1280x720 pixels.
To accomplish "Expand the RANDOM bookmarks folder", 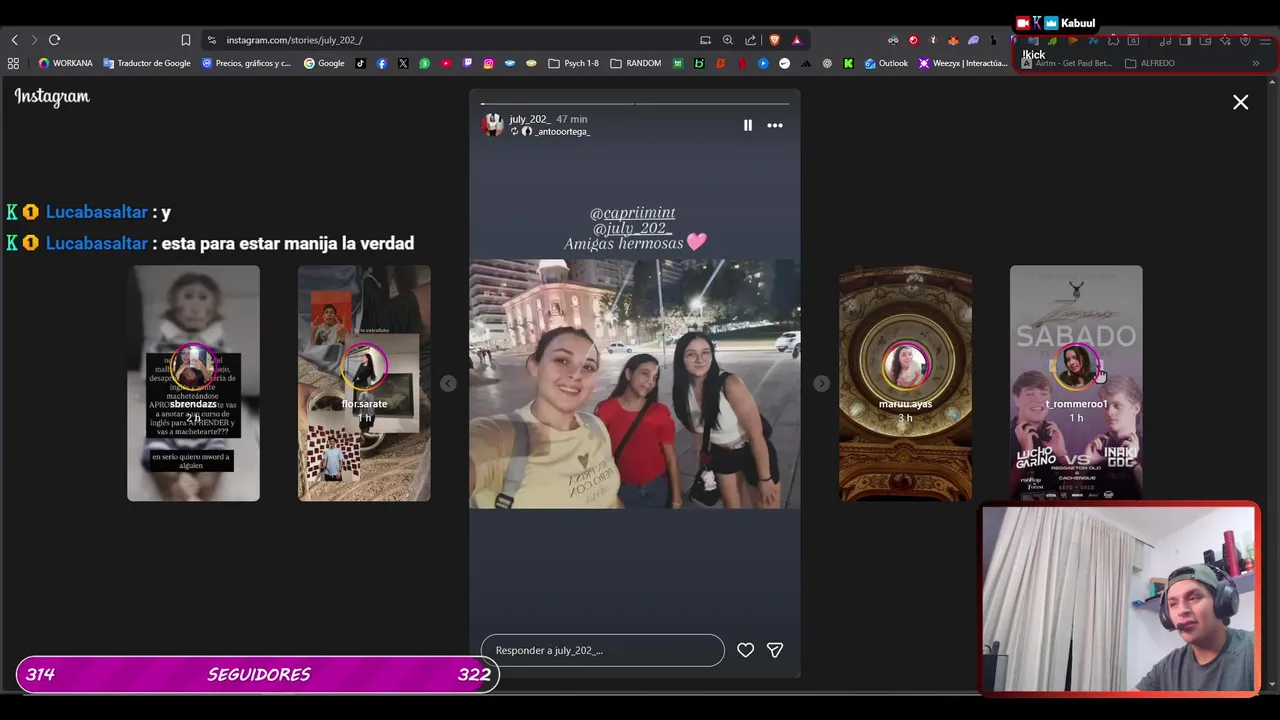I will [x=636, y=63].
